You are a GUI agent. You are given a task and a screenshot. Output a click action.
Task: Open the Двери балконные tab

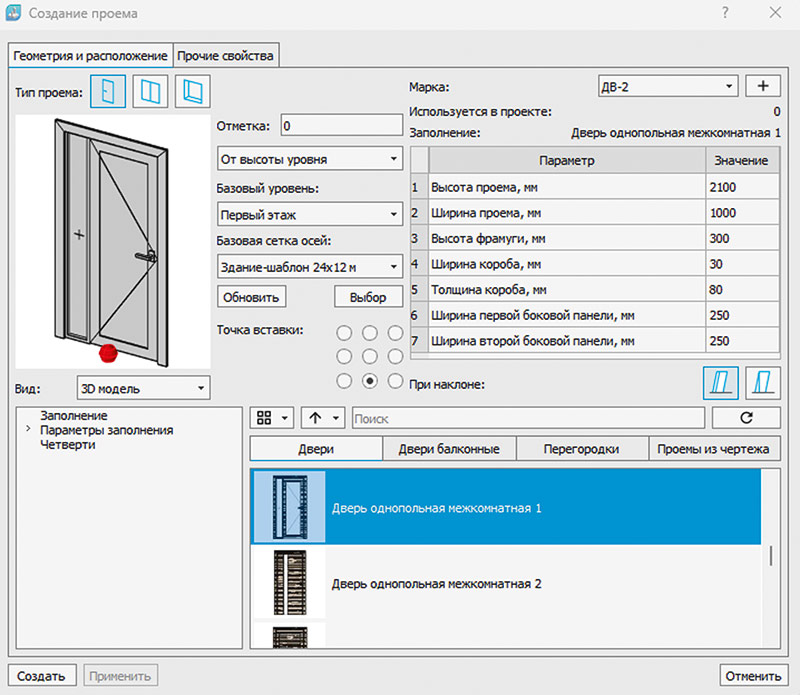449,449
